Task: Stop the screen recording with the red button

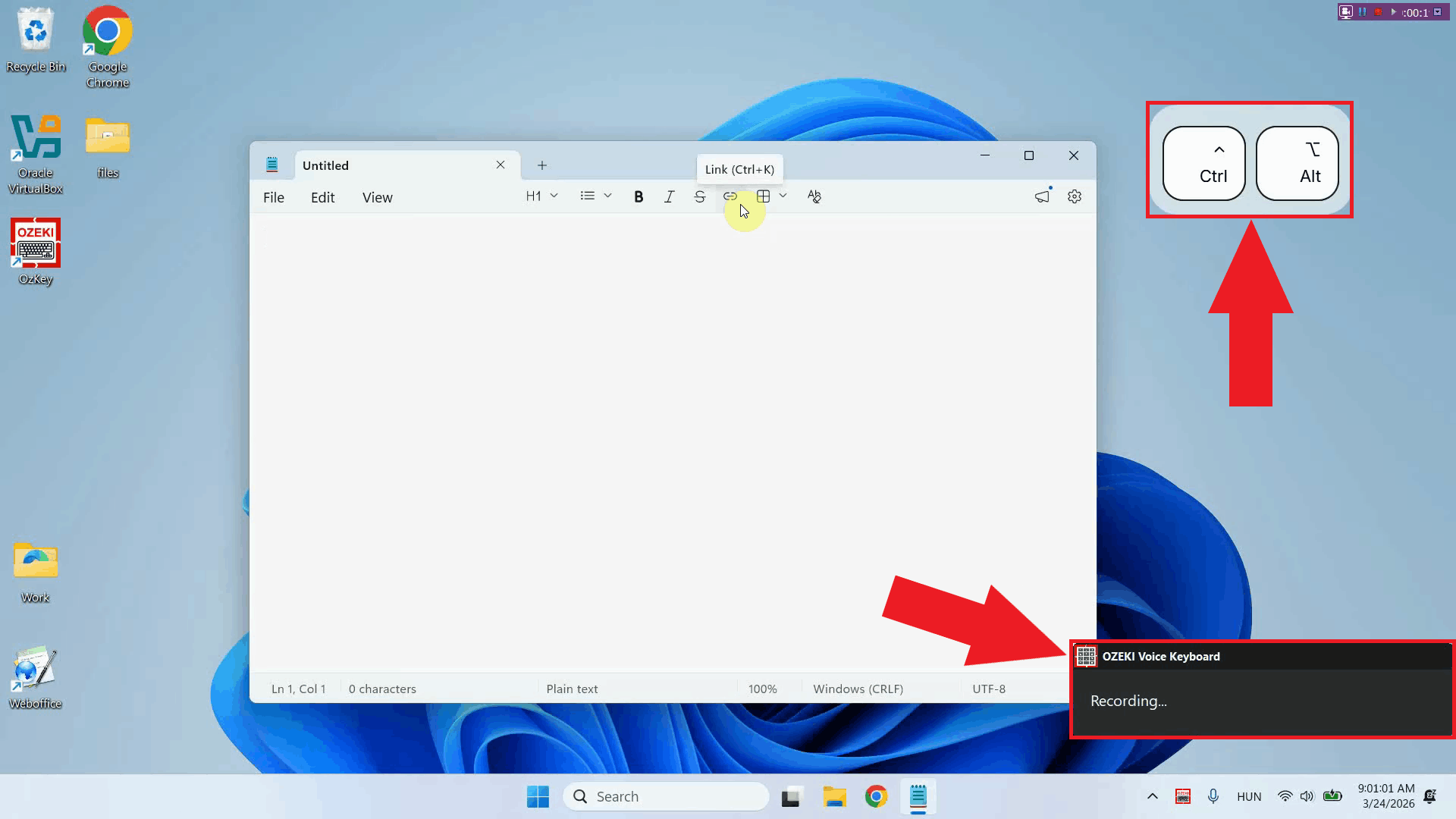Action: 1378,11
